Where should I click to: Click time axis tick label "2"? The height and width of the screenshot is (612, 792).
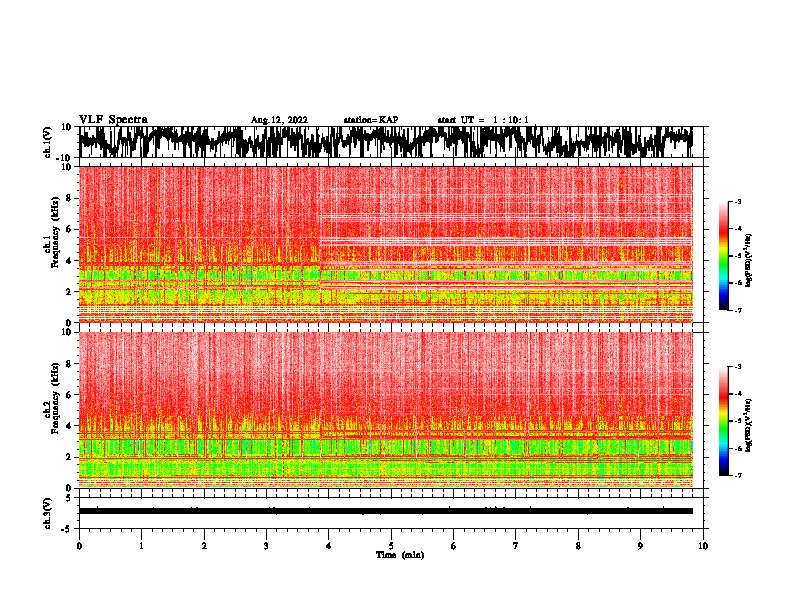pyautogui.click(x=204, y=546)
